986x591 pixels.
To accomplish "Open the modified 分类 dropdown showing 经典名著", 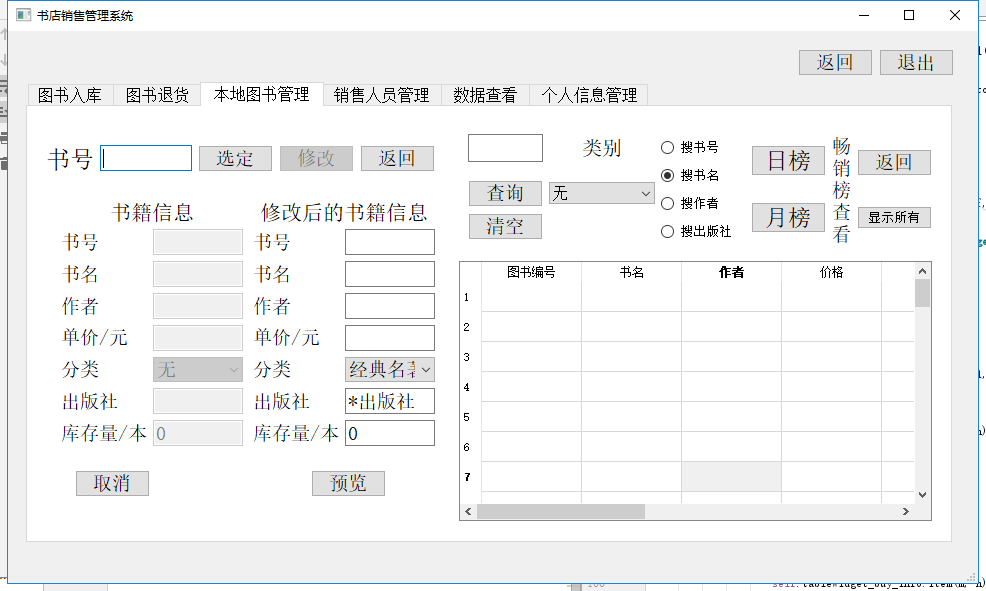I will [389, 369].
